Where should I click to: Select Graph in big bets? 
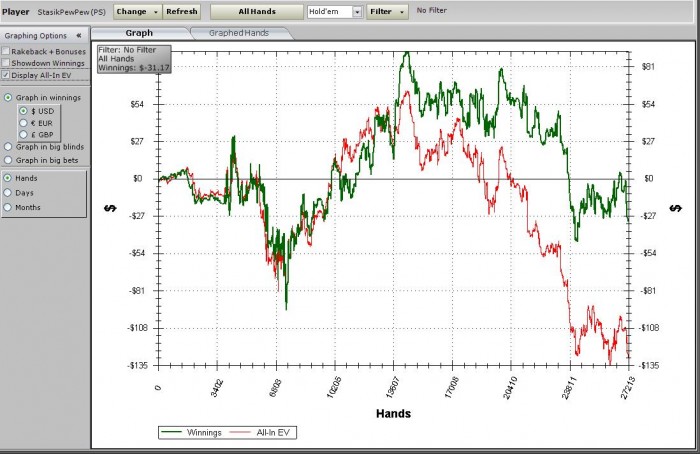click(x=8, y=160)
